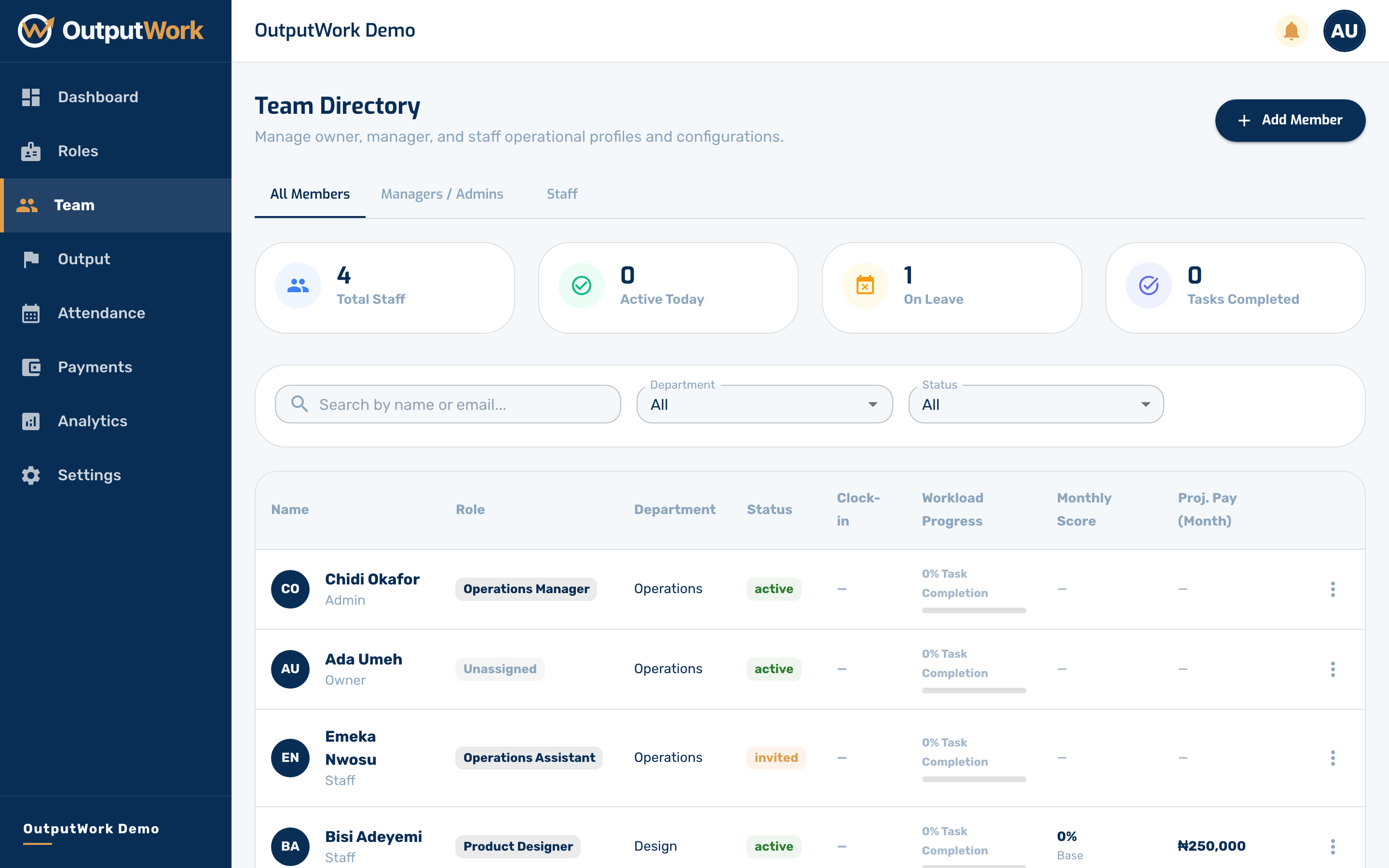Click the Design department cell

coord(655,846)
